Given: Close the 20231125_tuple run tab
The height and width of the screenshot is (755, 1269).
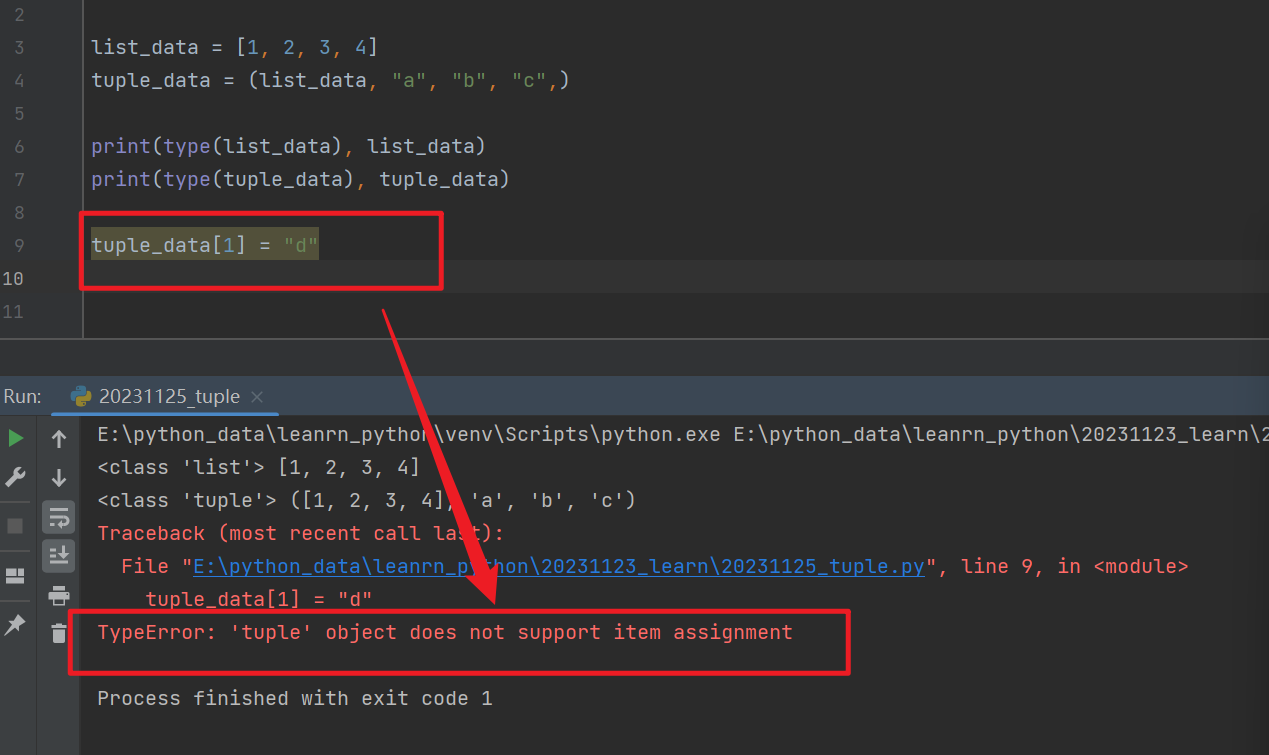Looking at the screenshot, I should tap(258, 397).
